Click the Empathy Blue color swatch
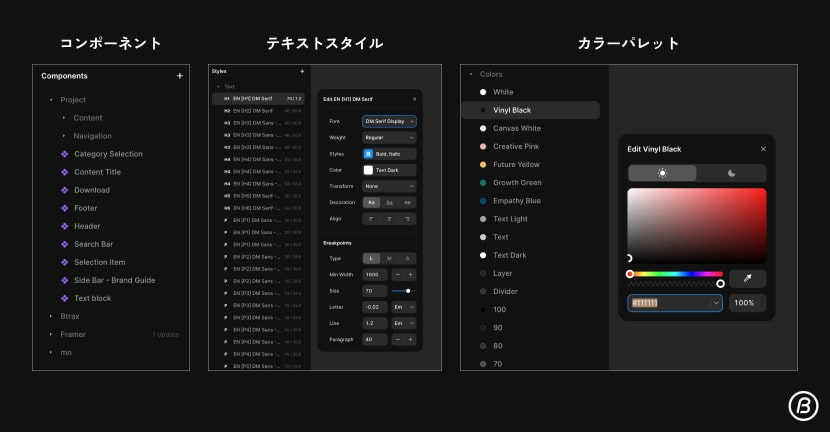830x432 pixels. (483, 201)
